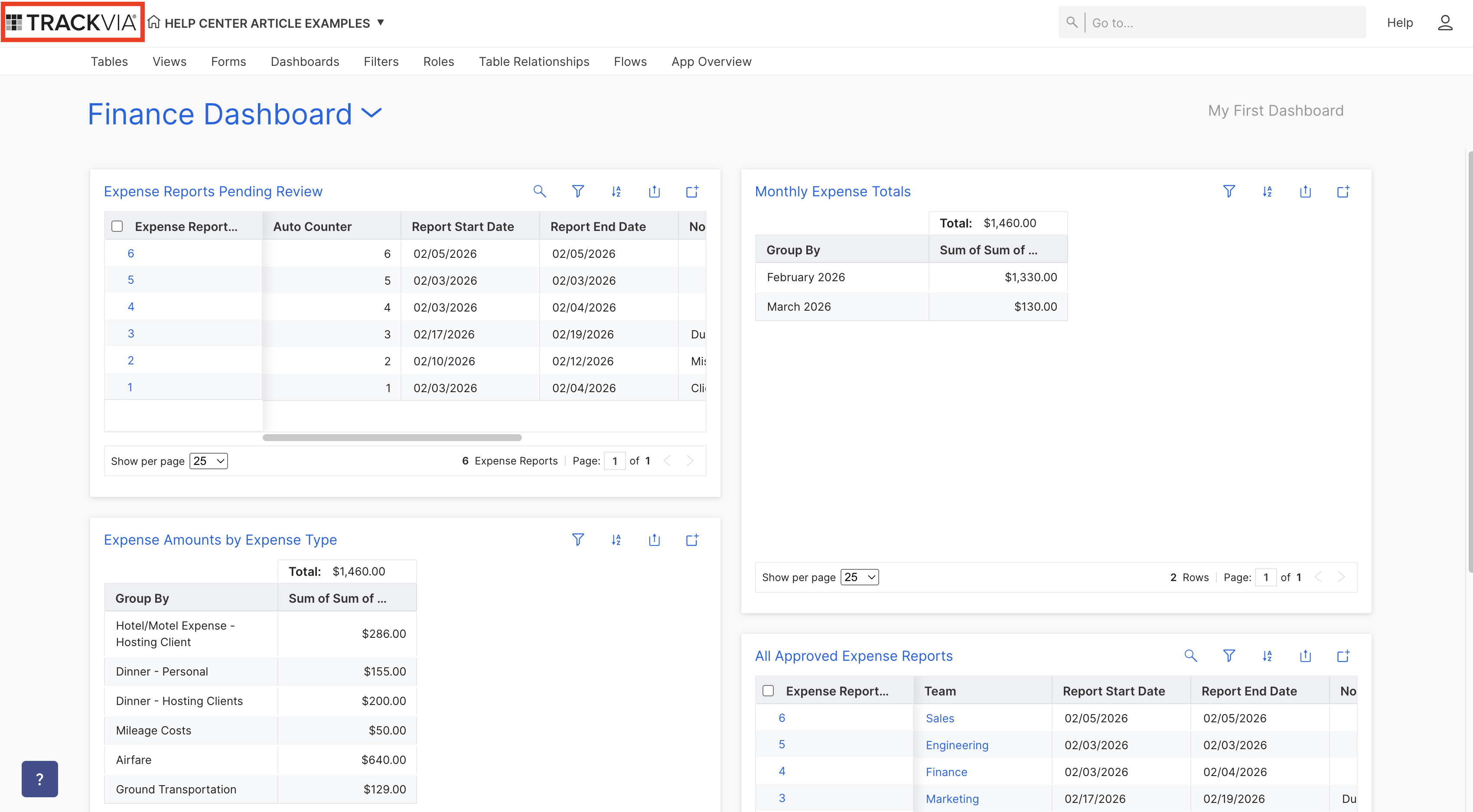This screenshot has width=1473, height=812.
Task: Export All Approved Expense Reports
Action: coord(1306,656)
